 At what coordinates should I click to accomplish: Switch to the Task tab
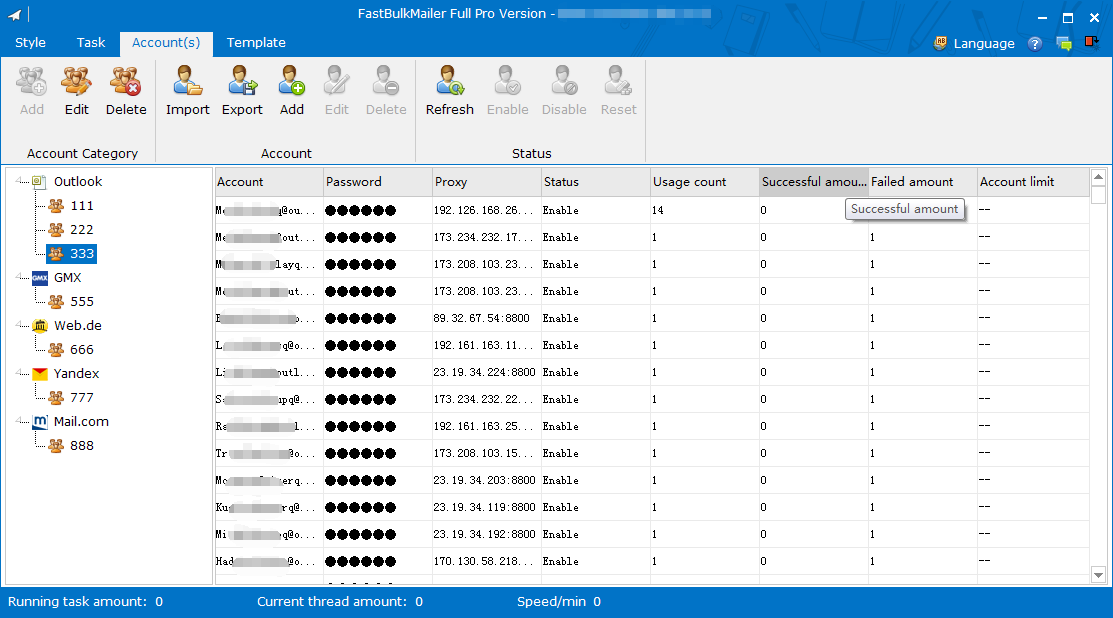91,43
